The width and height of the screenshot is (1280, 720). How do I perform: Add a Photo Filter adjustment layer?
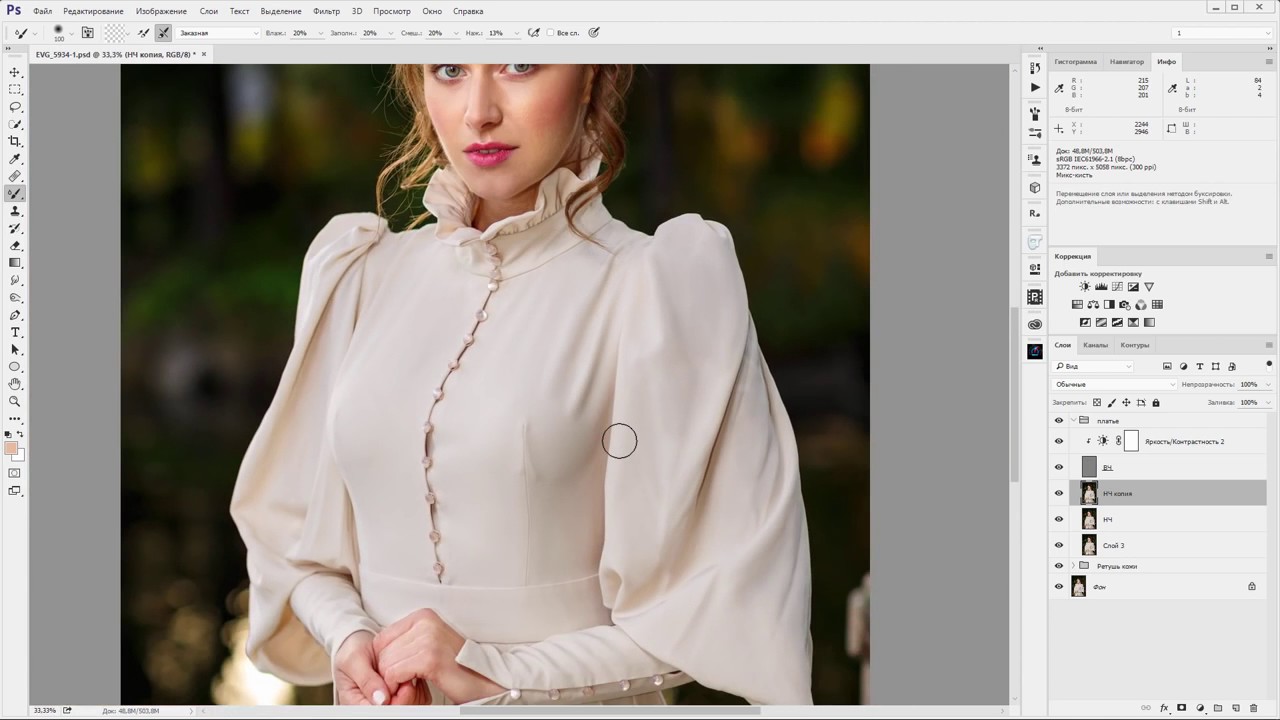pyautogui.click(x=1125, y=305)
